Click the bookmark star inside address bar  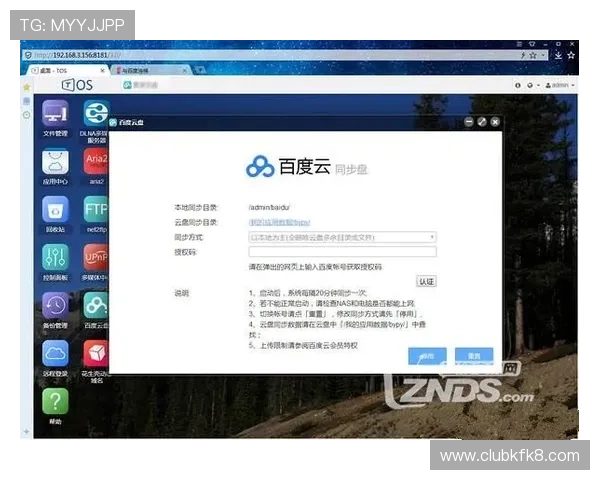tap(533, 56)
